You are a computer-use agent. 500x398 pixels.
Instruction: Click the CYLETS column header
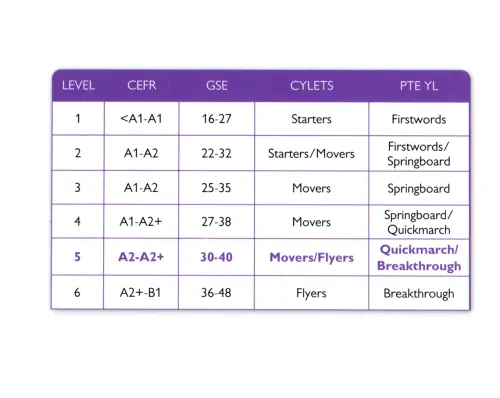click(312, 86)
